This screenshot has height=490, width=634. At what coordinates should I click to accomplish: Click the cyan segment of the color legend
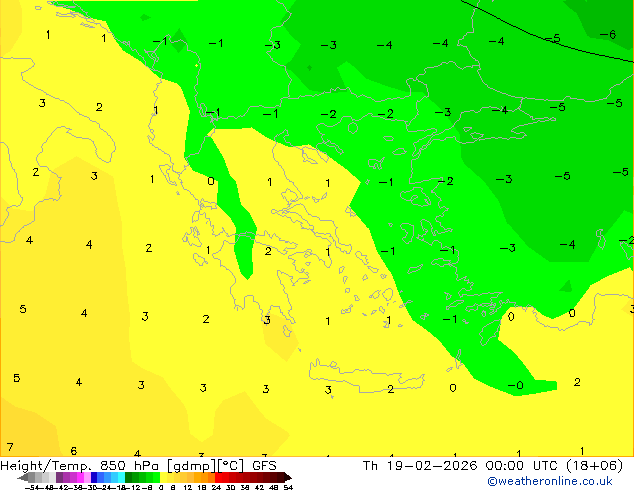[x=121, y=477]
